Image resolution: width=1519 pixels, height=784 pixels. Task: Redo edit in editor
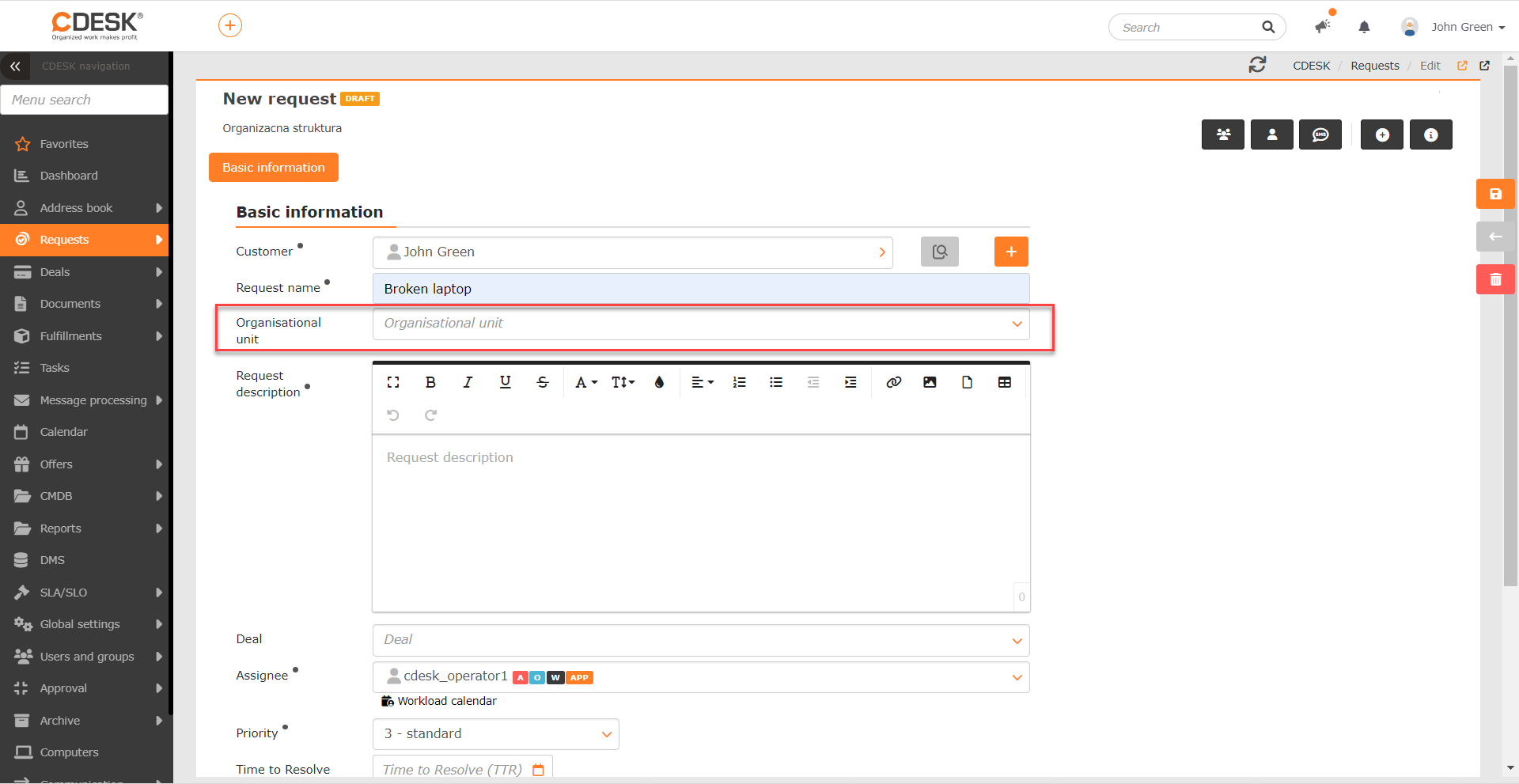[430, 415]
